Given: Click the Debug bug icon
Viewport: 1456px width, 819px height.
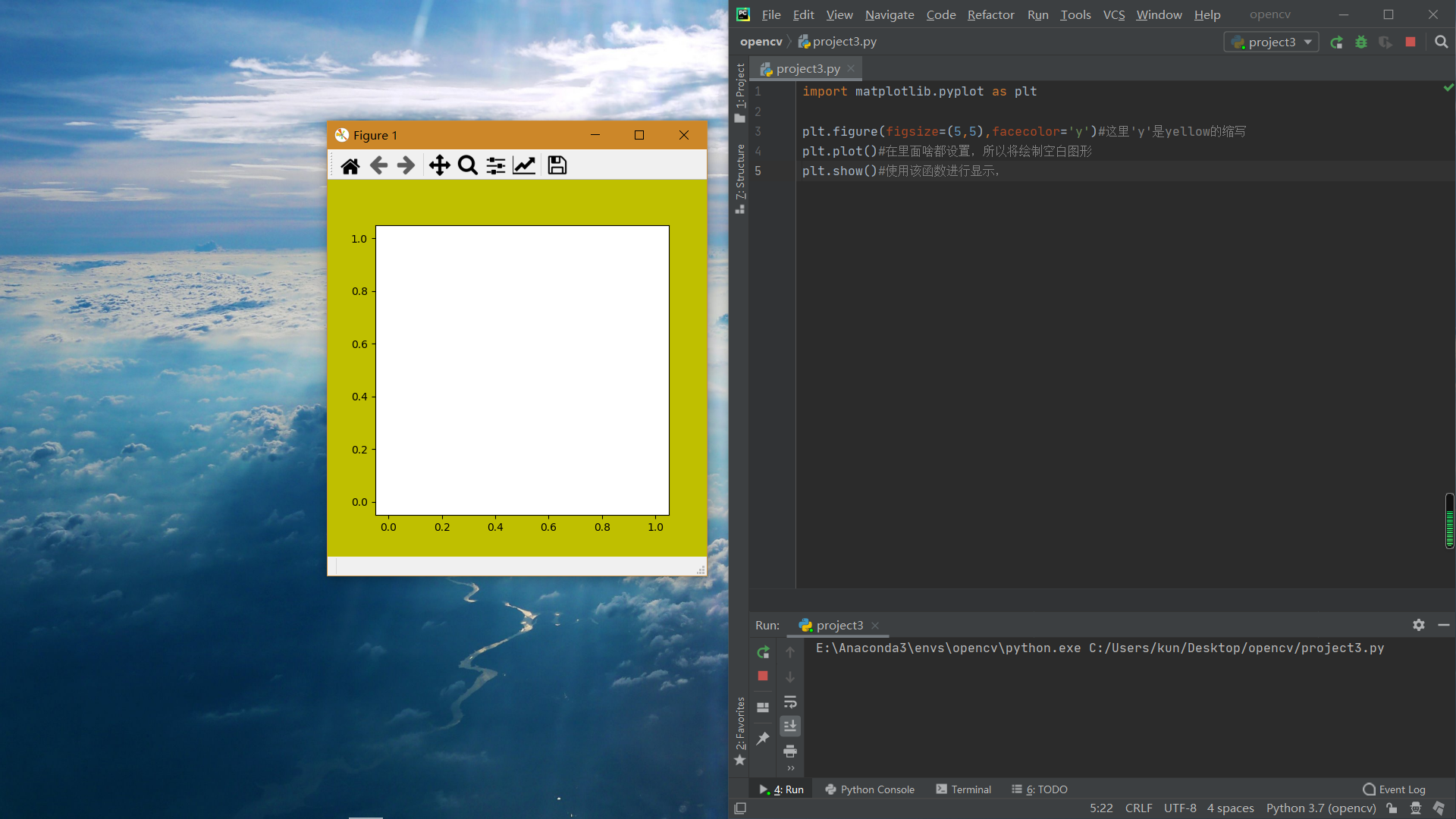Looking at the screenshot, I should point(1361,42).
